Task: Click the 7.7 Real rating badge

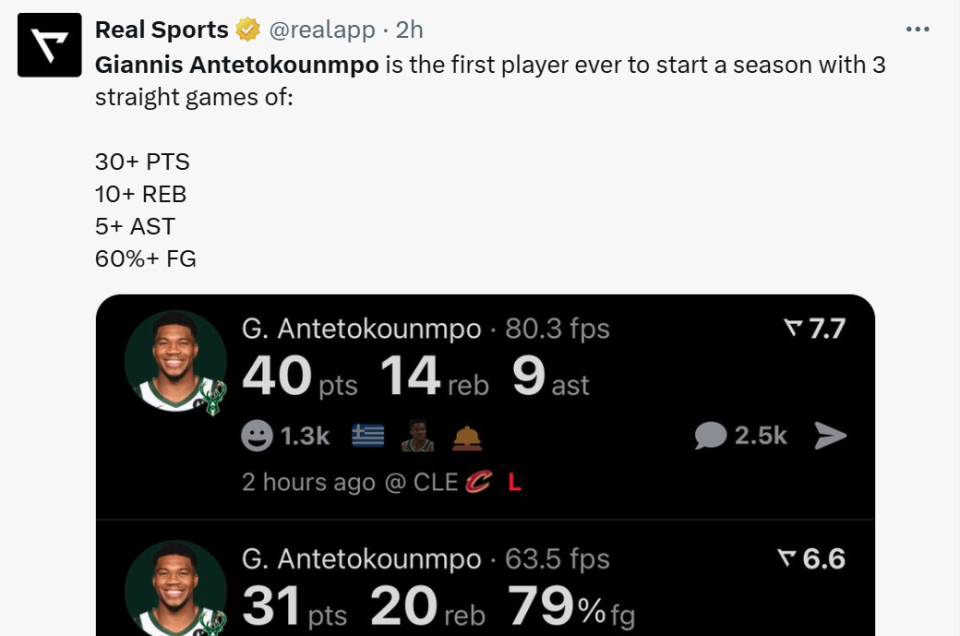Action: pyautogui.click(x=815, y=328)
